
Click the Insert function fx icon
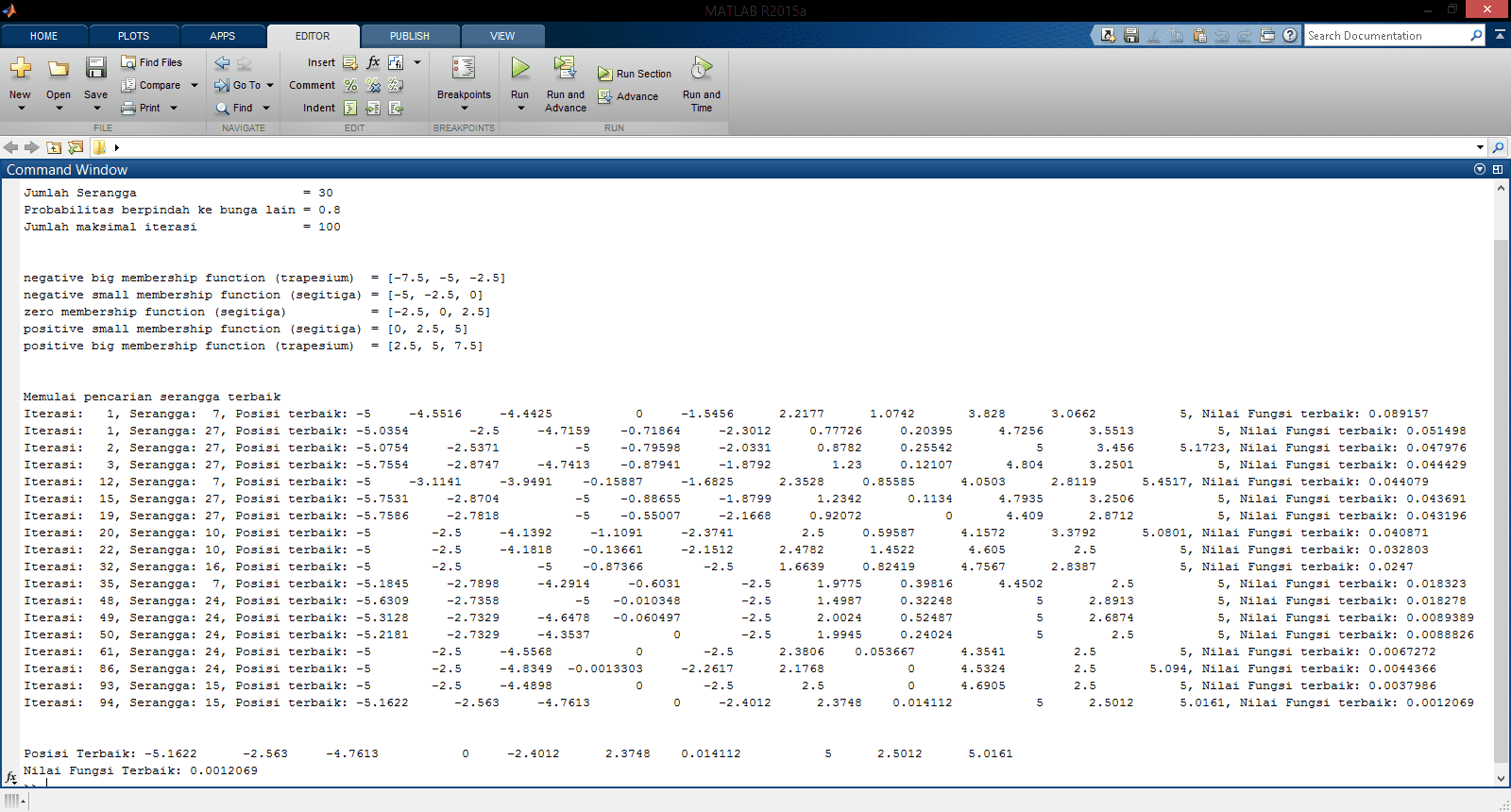tap(373, 62)
